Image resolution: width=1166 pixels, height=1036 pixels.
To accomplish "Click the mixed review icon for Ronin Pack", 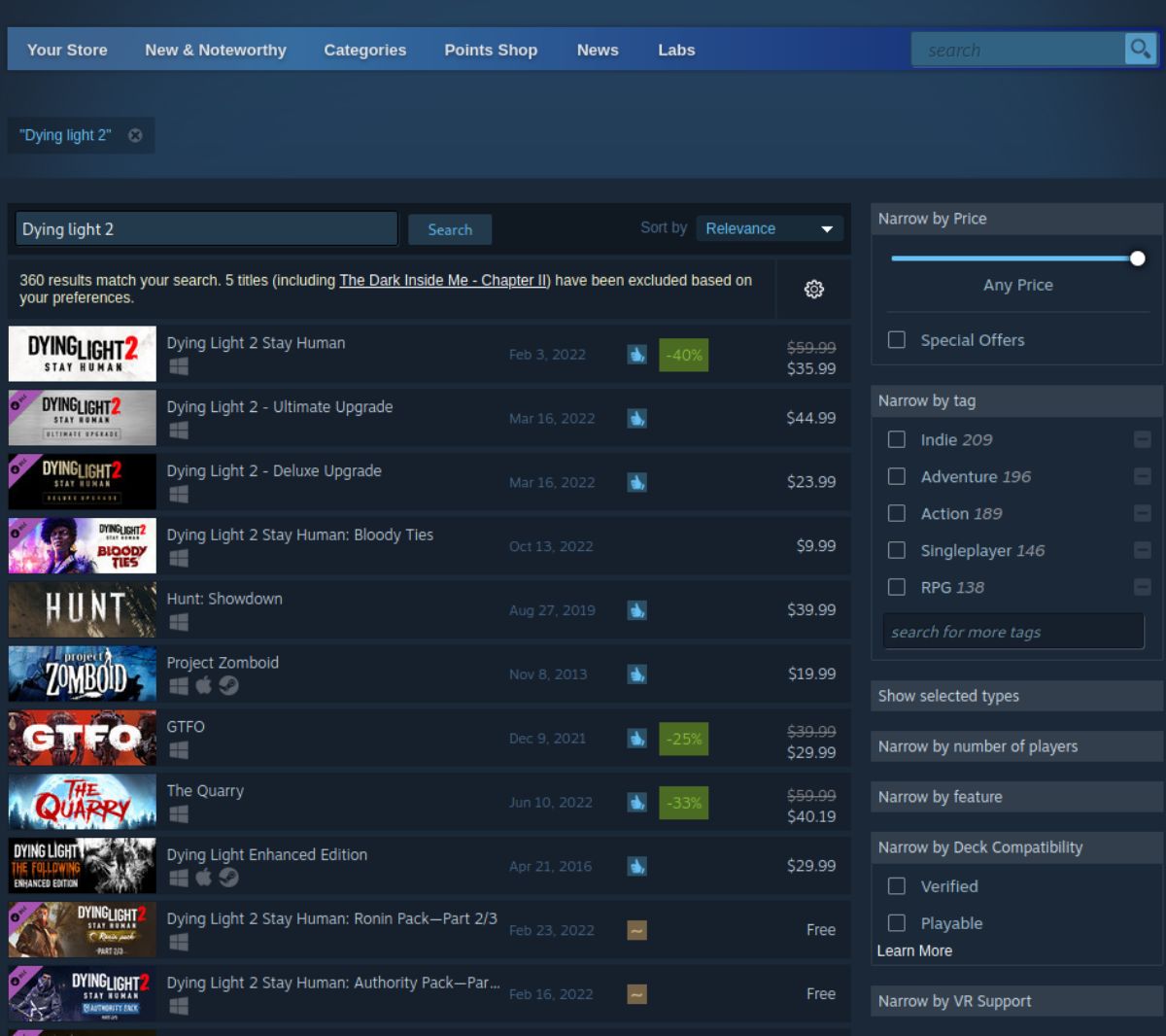I will [x=636, y=930].
